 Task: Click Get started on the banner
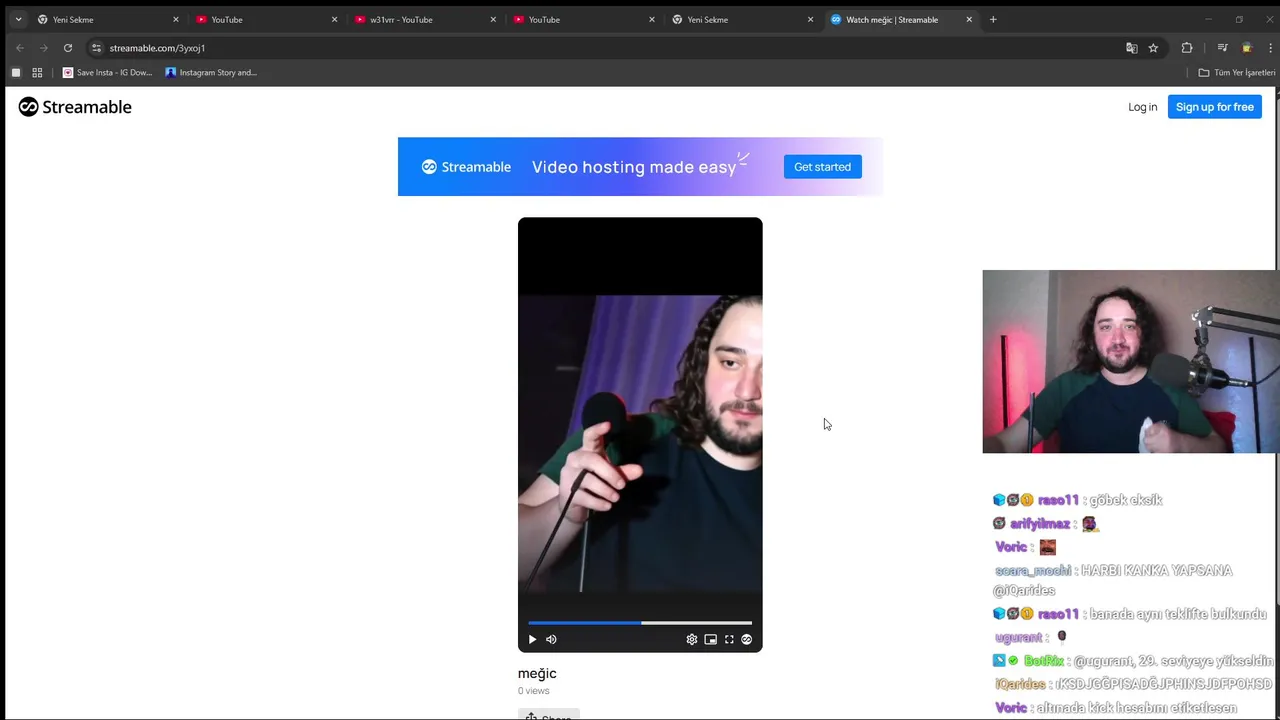click(x=822, y=167)
